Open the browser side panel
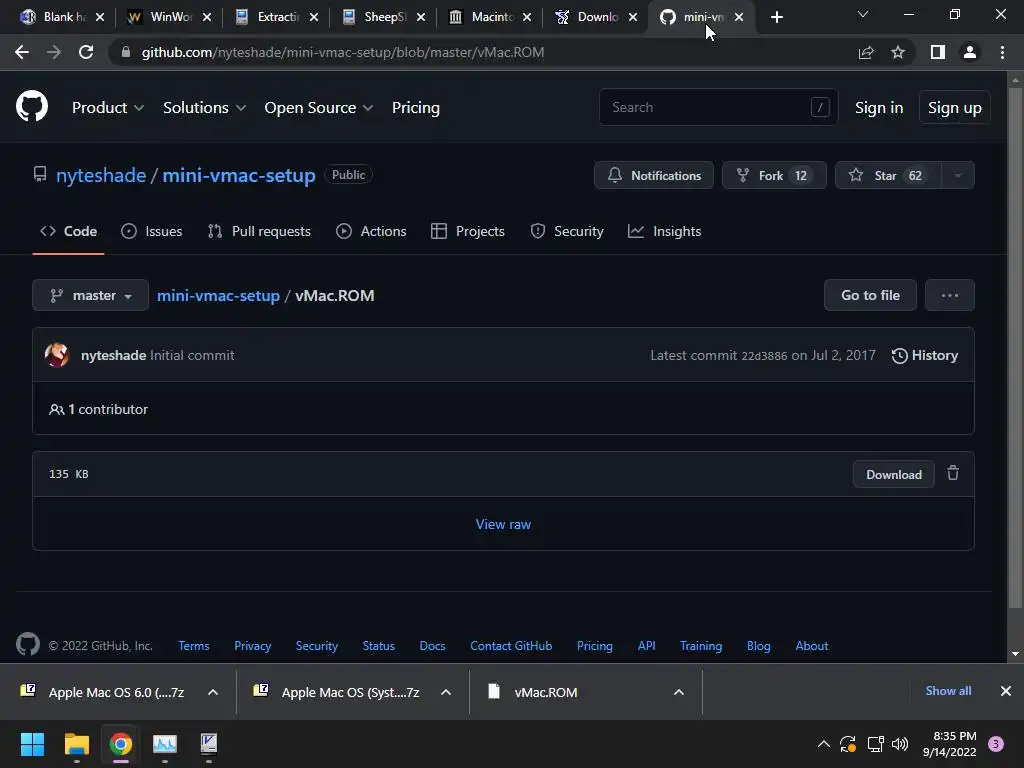 point(938,52)
